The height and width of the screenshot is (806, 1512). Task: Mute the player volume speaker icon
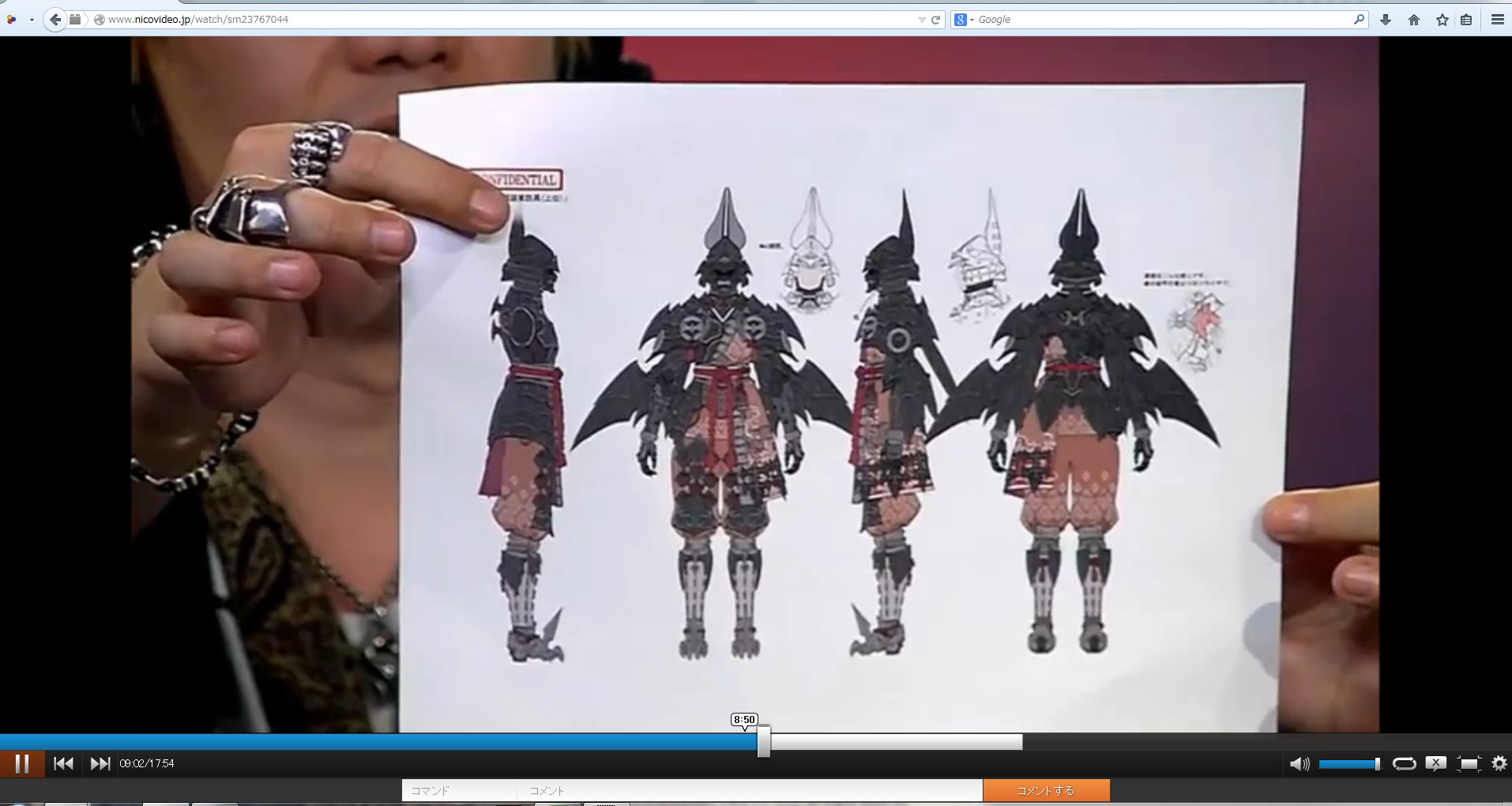coord(1299,763)
